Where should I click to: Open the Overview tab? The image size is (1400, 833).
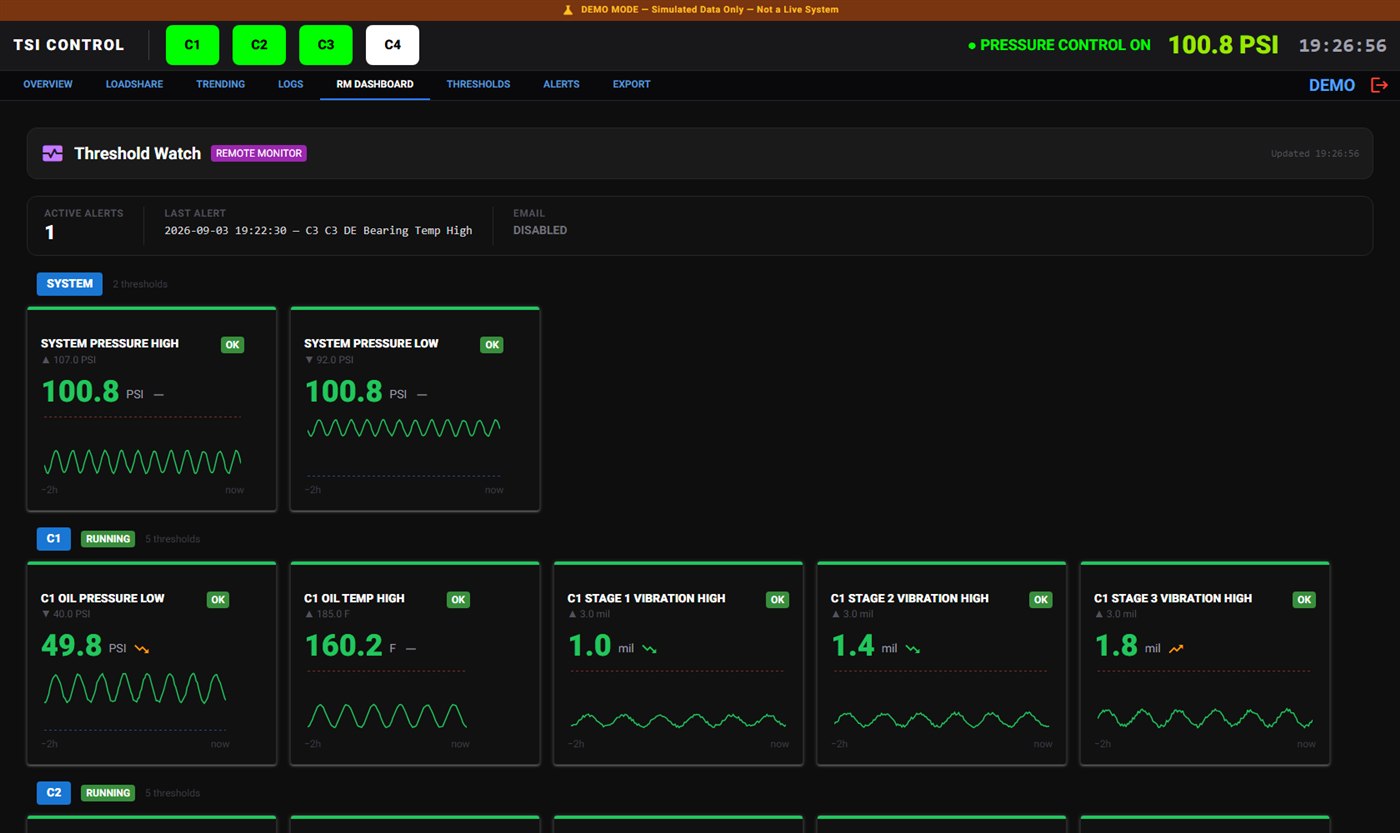[48, 84]
